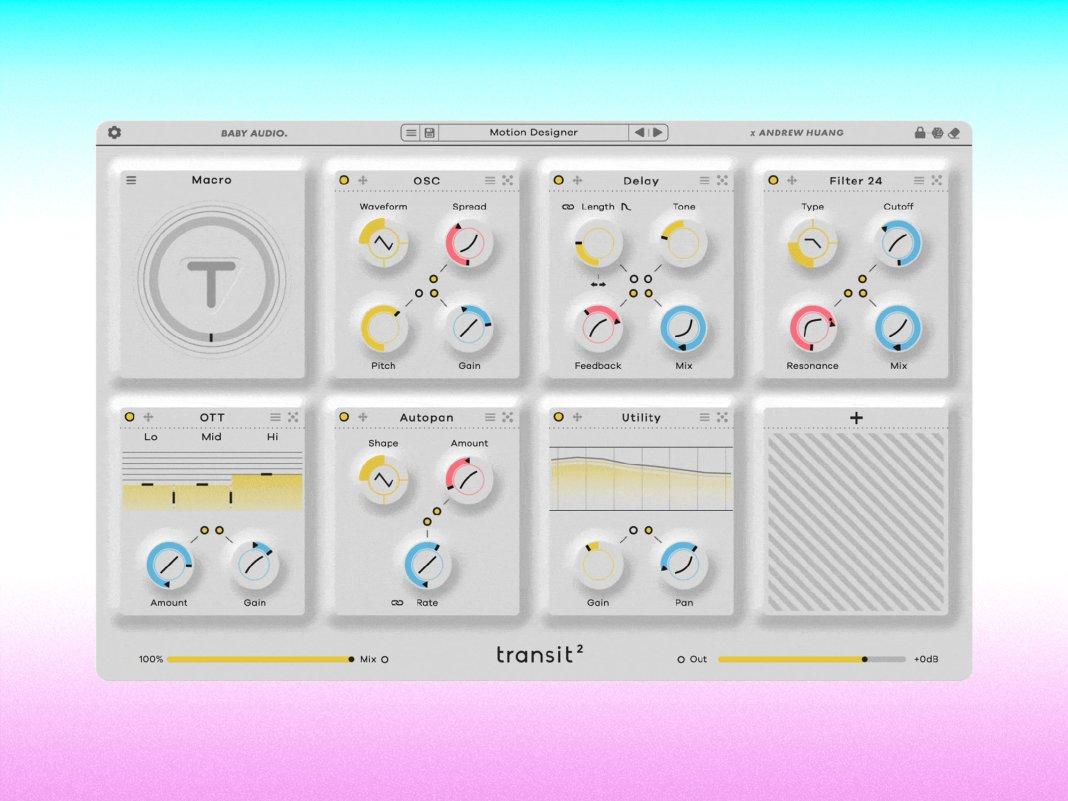Click the "+0dB" output value
This screenshot has width=1068, height=801.
[x=926, y=659]
